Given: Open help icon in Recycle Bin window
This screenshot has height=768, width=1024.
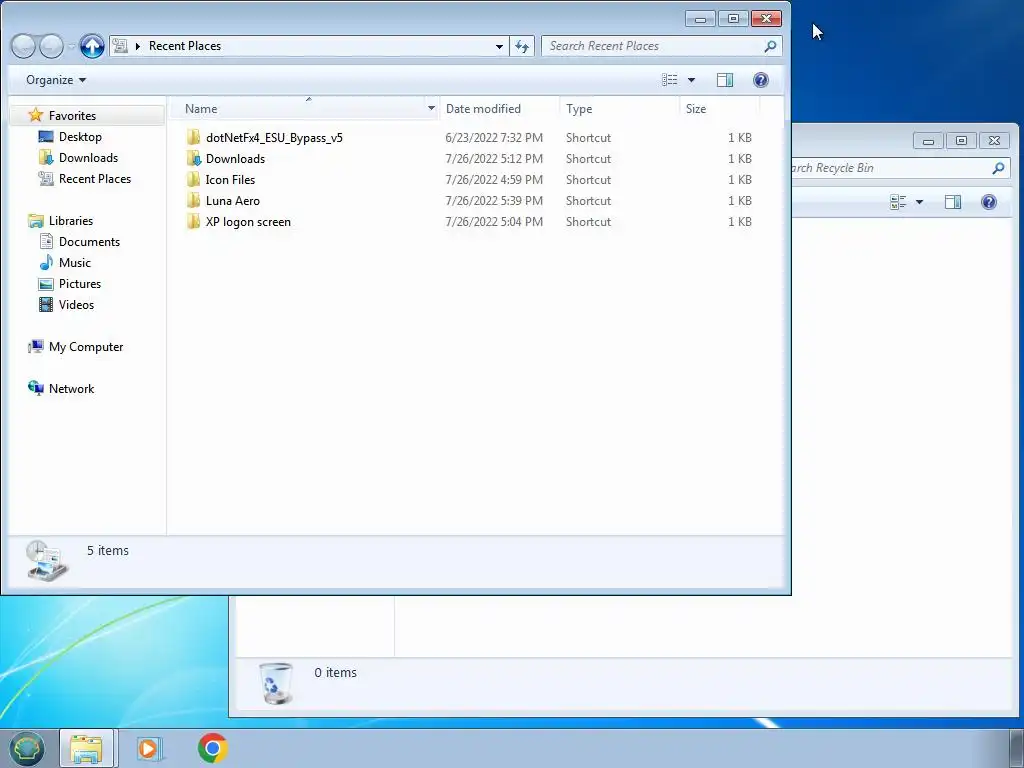Looking at the screenshot, I should (989, 202).
